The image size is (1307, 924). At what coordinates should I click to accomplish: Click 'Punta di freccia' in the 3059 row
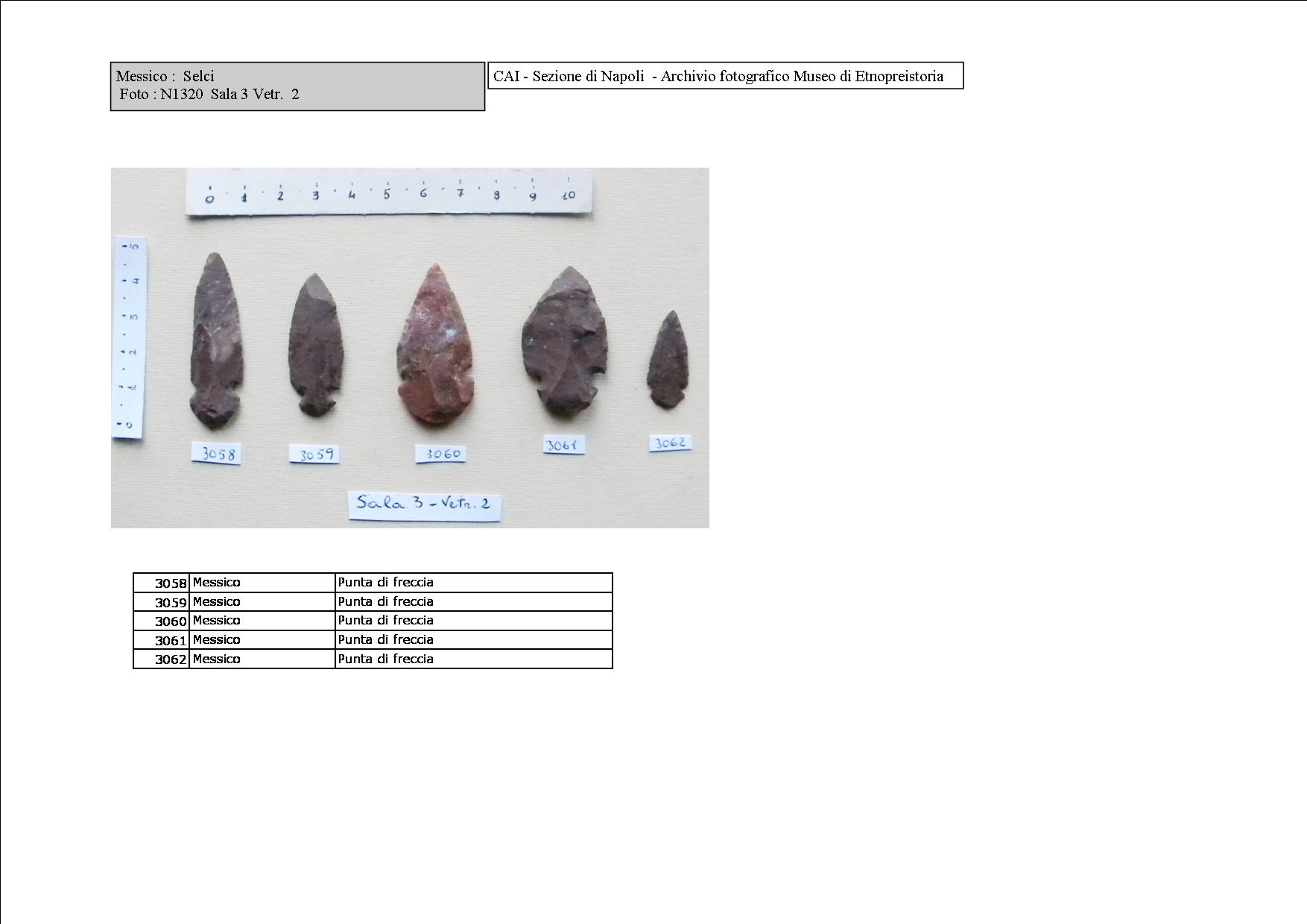pyautogui.click(x=385, y=601)
